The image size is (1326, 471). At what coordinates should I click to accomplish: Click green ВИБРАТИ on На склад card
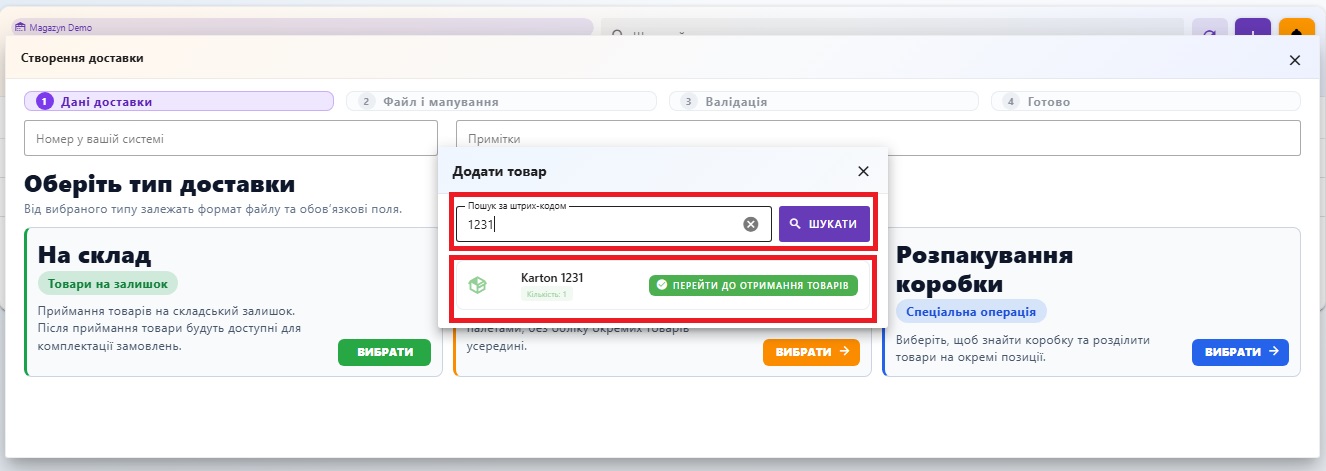point(384,352)
